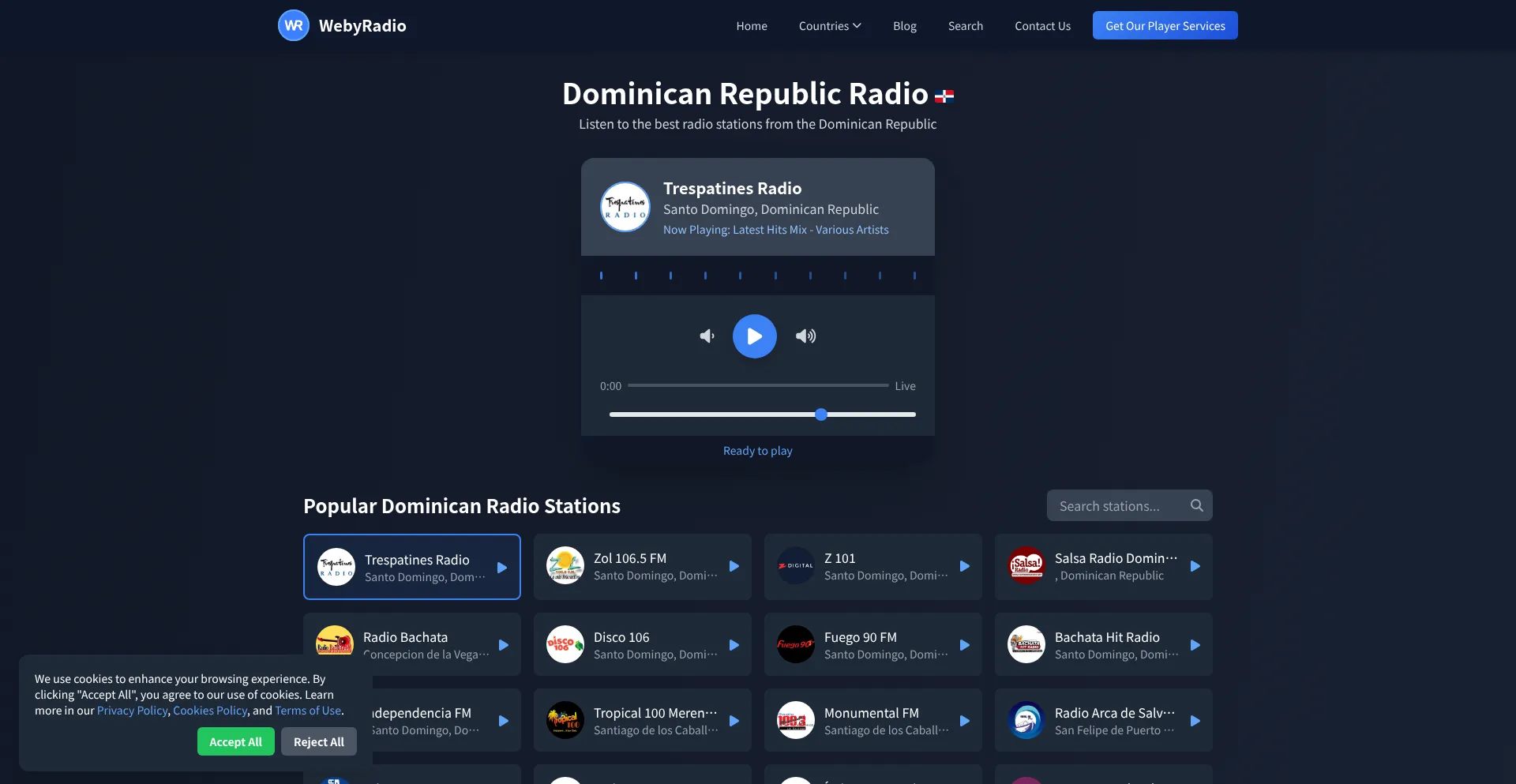Play the Disco 106 station
This screenshot has height=784, width=1516.
click(734, 645)
